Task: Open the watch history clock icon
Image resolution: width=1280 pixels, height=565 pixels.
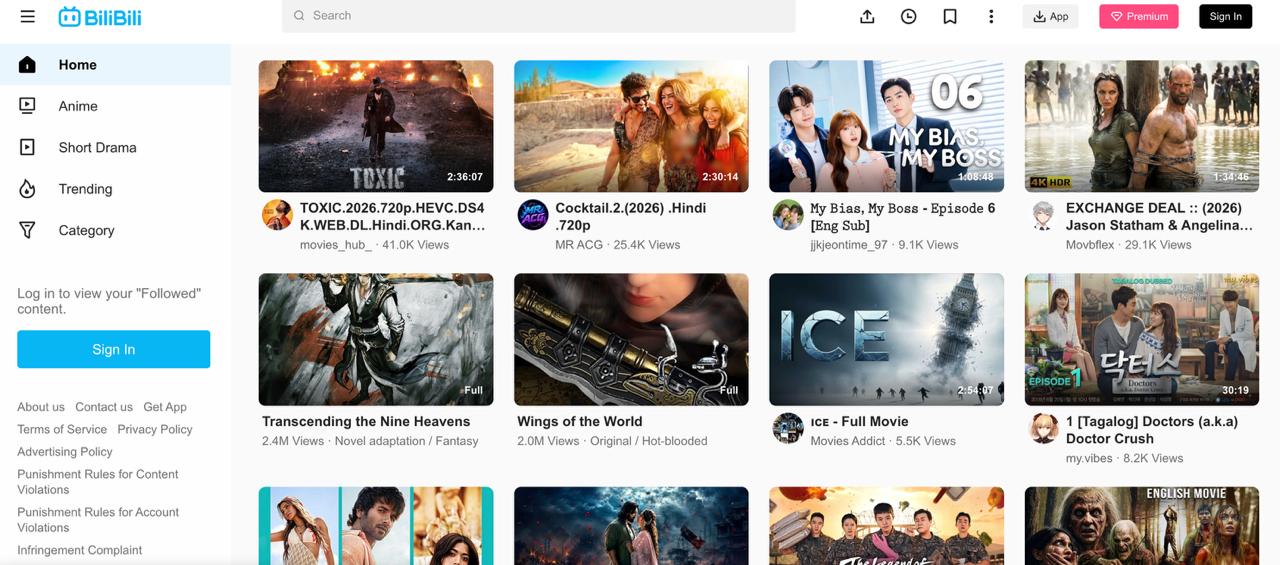Action: coord(908,16)
